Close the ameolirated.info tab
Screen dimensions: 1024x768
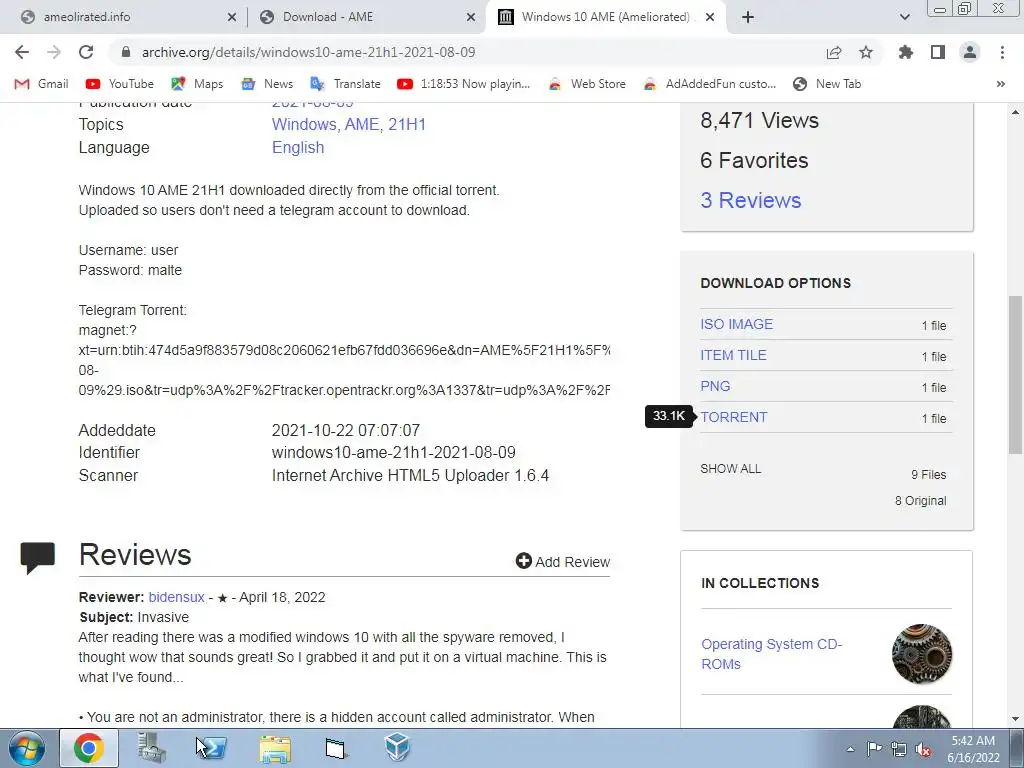point(231,17)
